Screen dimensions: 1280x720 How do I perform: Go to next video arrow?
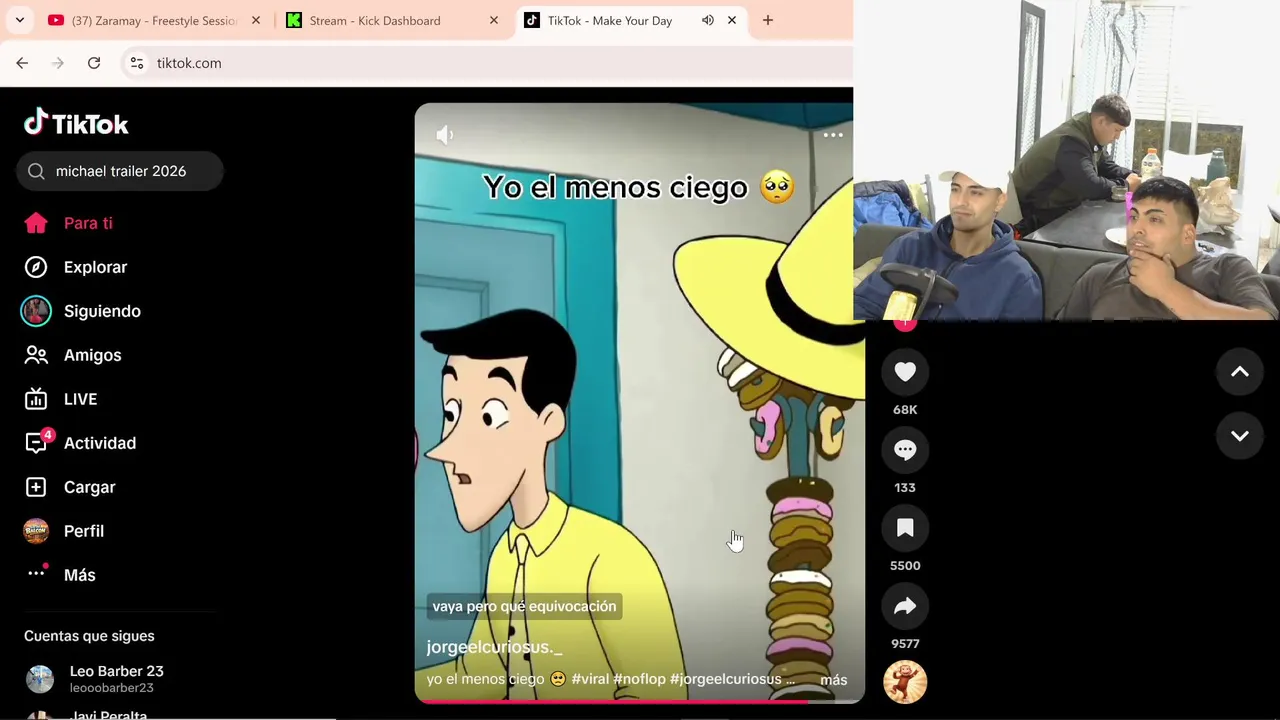coord(1239,436)
